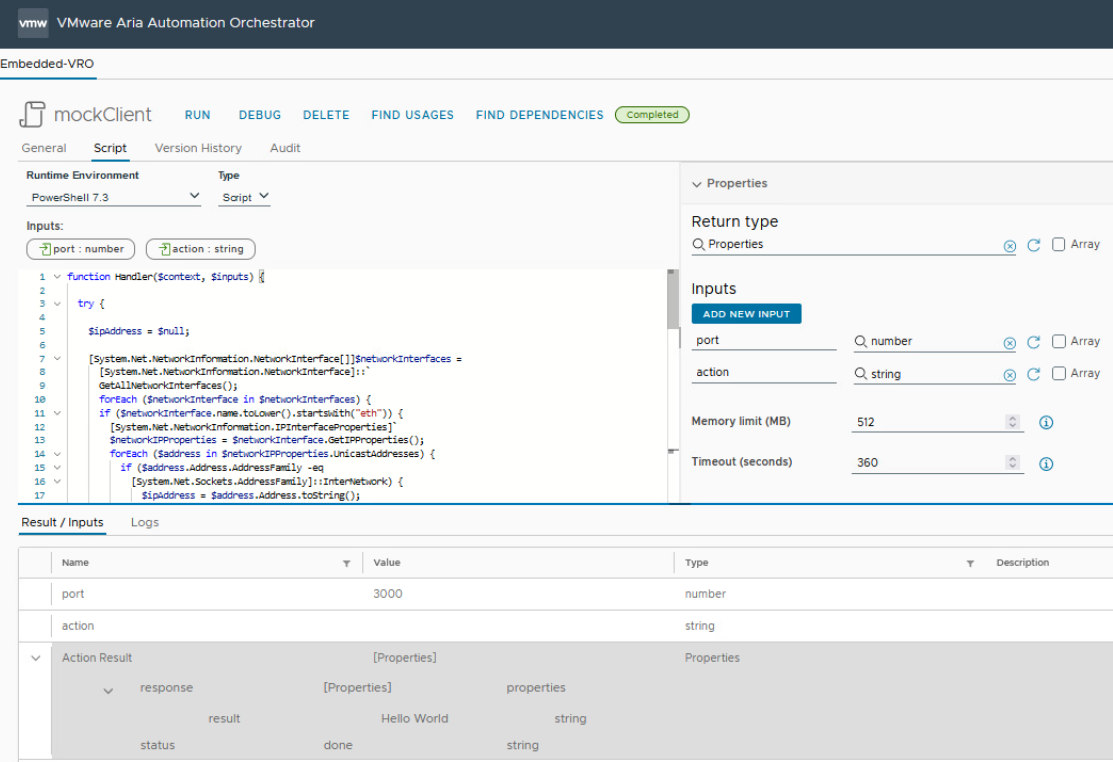
Task: Open search for Return type Properties
Action: 698,244
